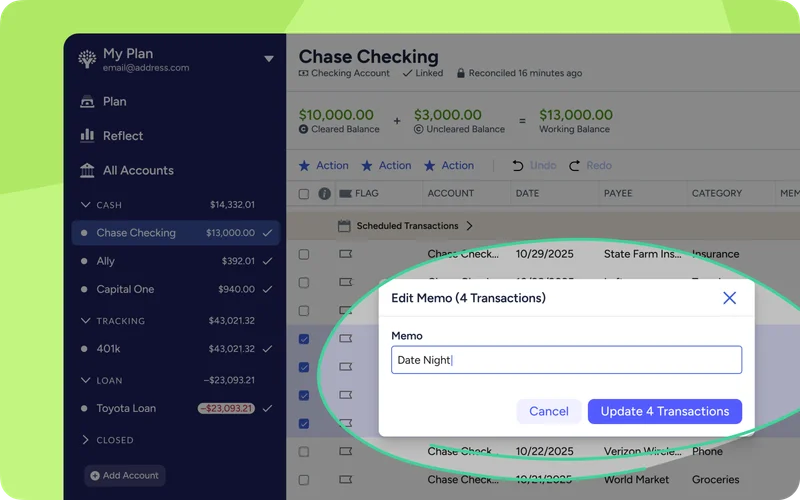
Task: Flag the Verizon Wireless transaction
Action: 345,452
